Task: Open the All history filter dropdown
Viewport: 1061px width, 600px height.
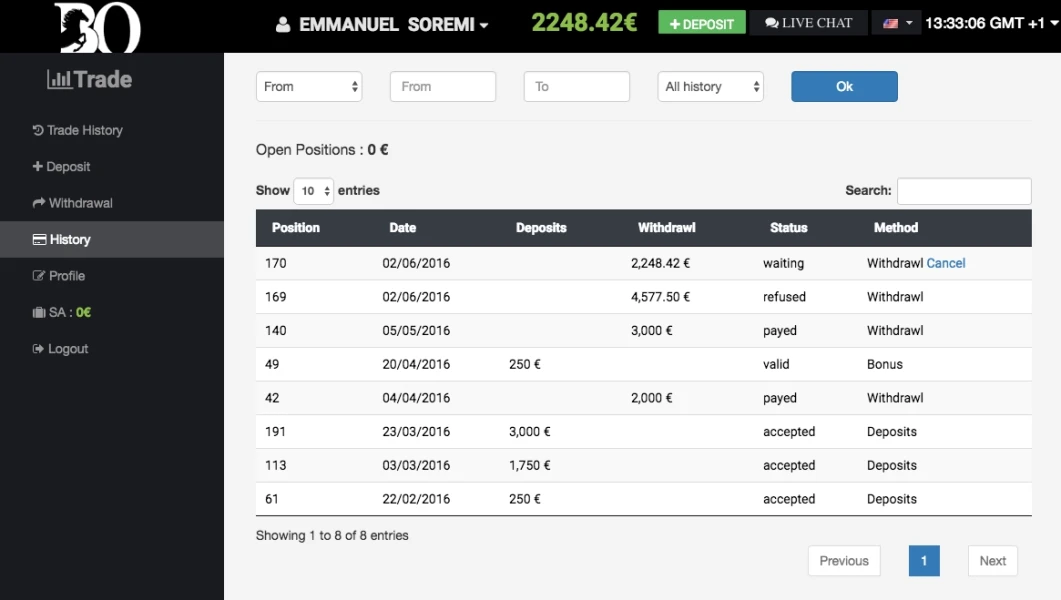Action: point(710,87)
